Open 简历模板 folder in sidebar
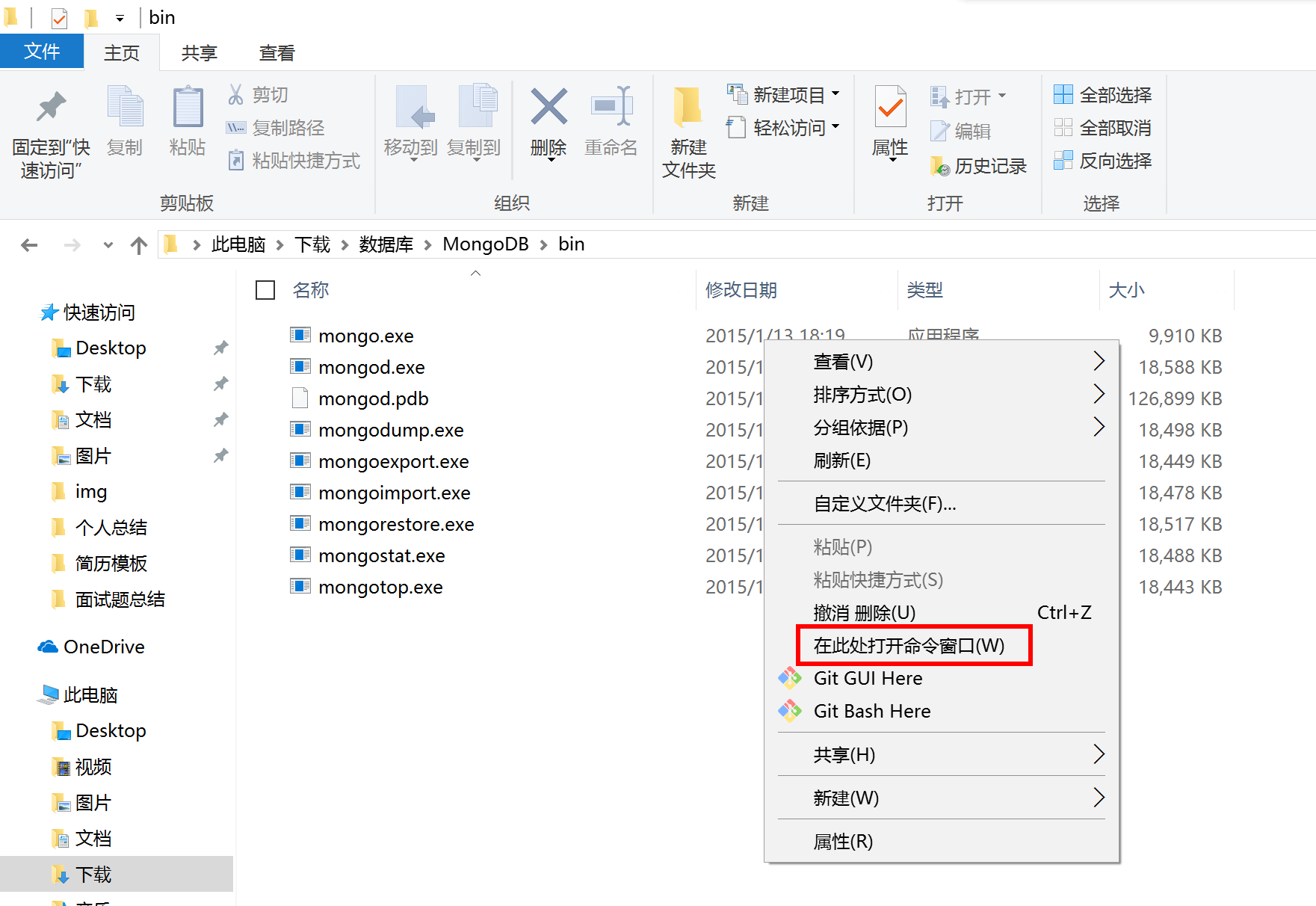This screenshot has height=906, width=1316. [x=111, y=563]
